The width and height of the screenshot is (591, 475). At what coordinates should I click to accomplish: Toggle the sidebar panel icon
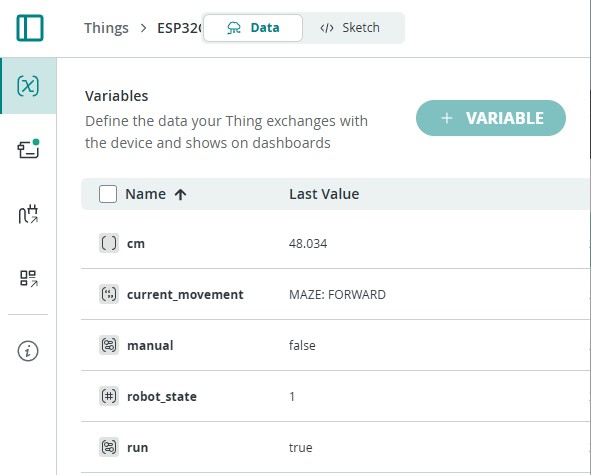coord(30,28)
